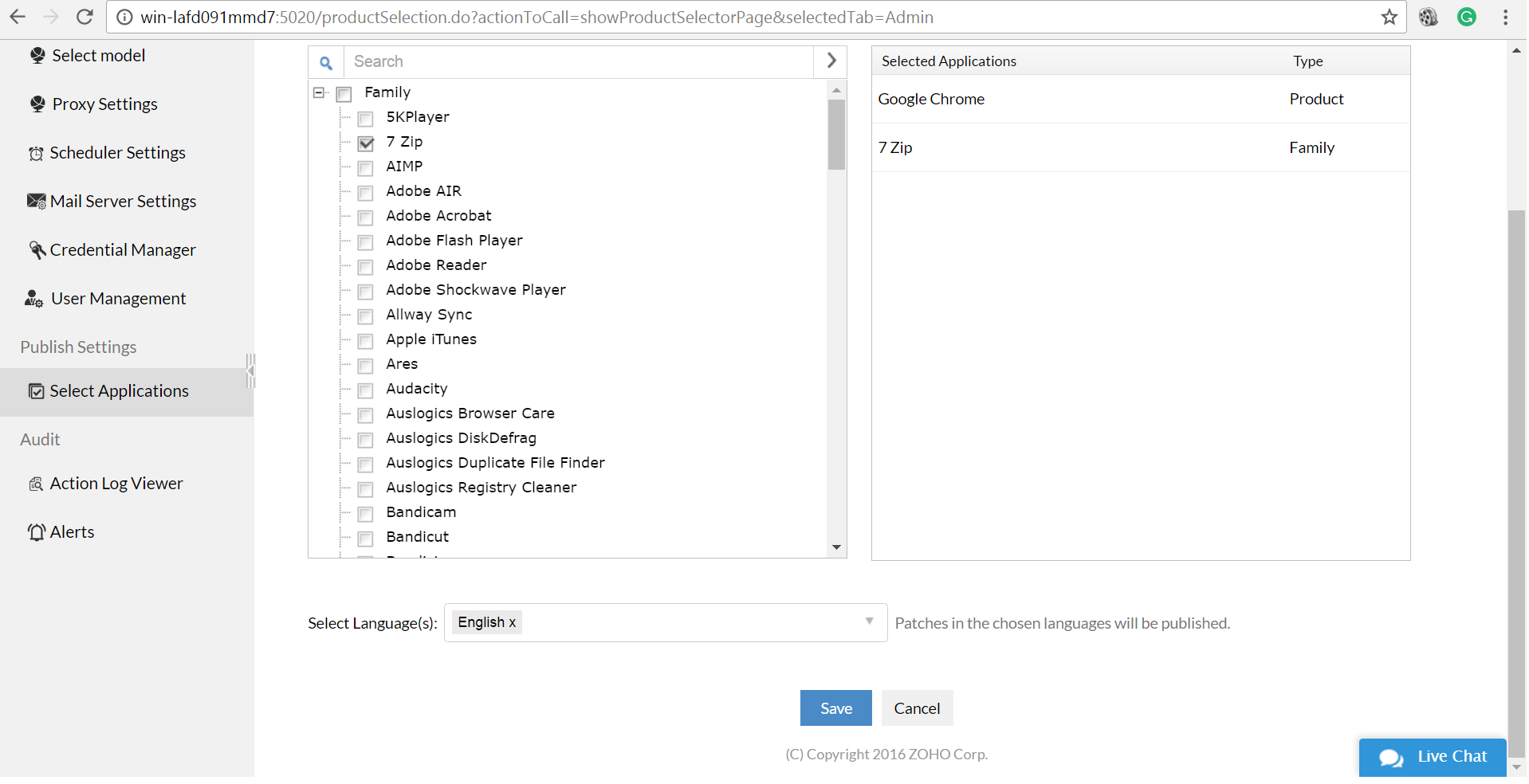Click the Action Log Viewer icon
Screen dimensions: 1529x784
click(35, 483)
